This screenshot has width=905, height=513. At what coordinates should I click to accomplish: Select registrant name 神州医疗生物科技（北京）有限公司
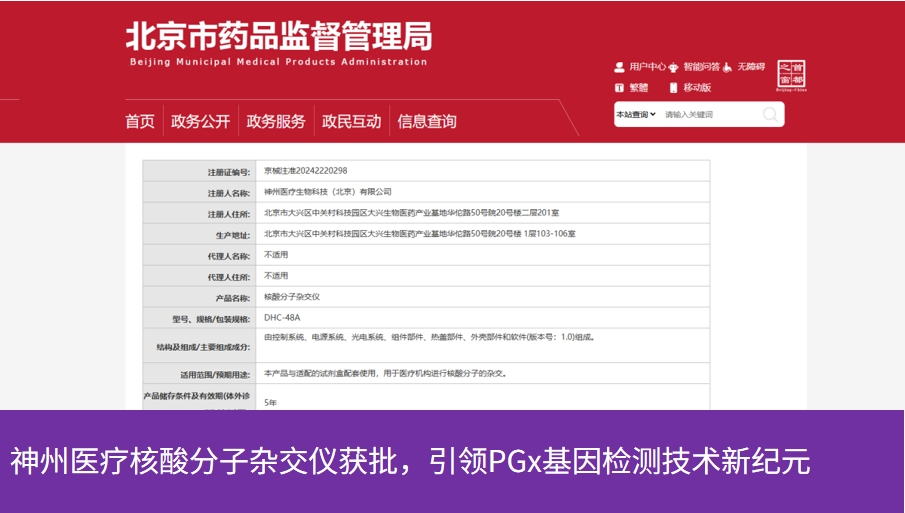328,192
